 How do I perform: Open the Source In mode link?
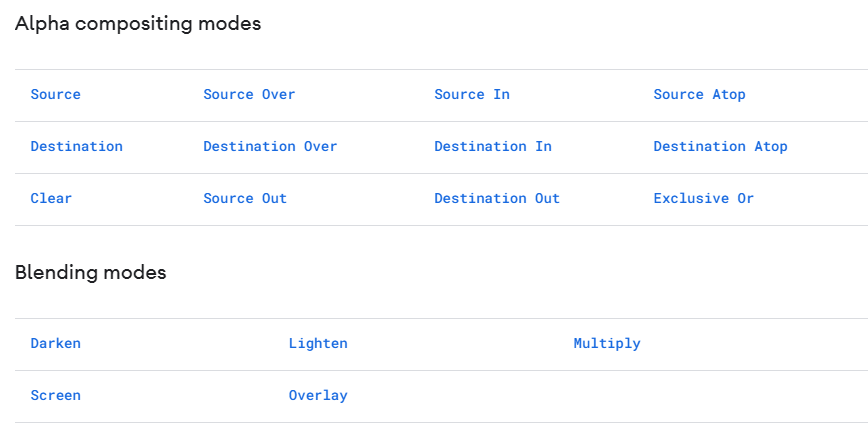tap(472, 95)
